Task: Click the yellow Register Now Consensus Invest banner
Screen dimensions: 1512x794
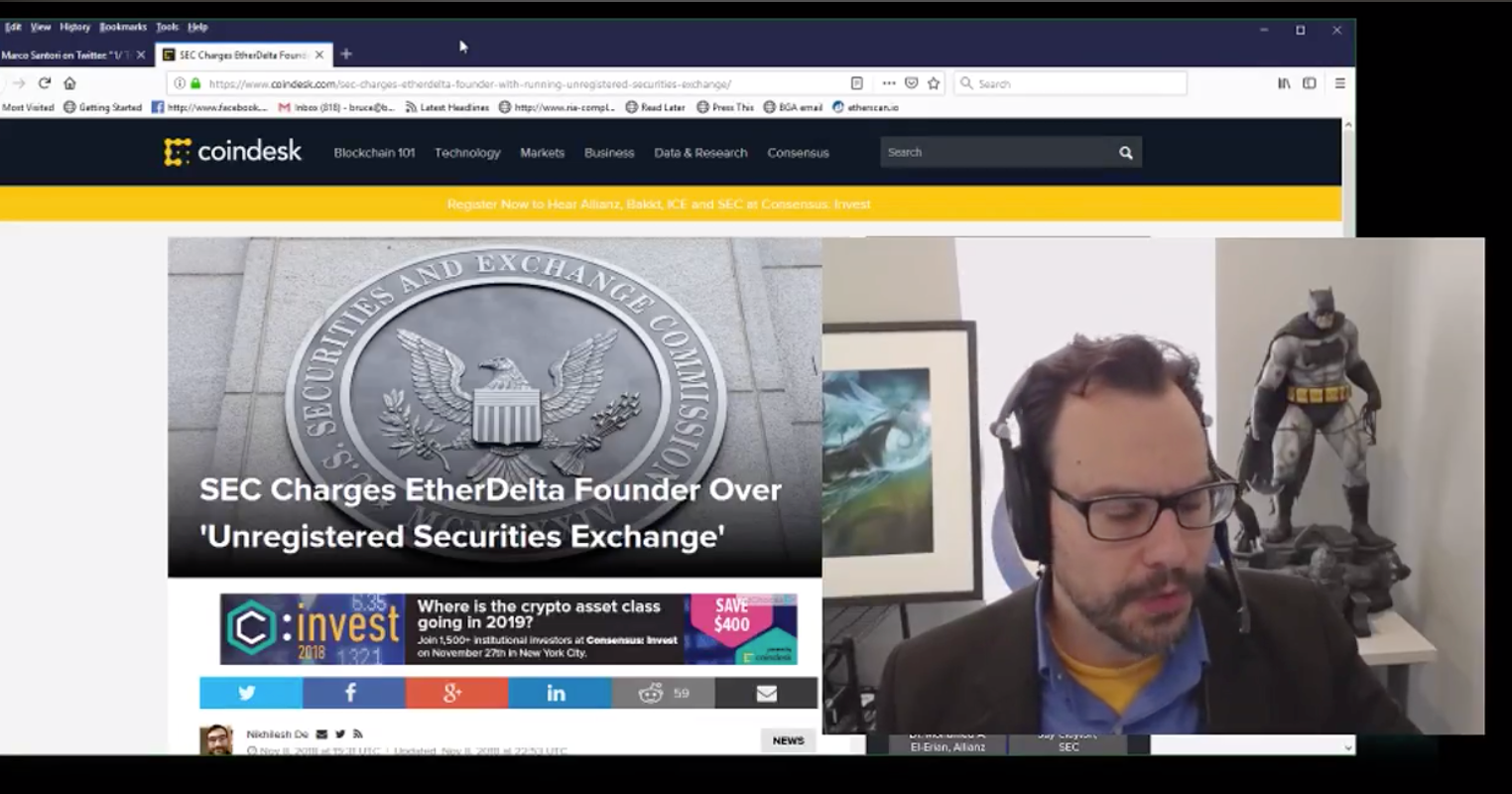Action: click(659, 203)
